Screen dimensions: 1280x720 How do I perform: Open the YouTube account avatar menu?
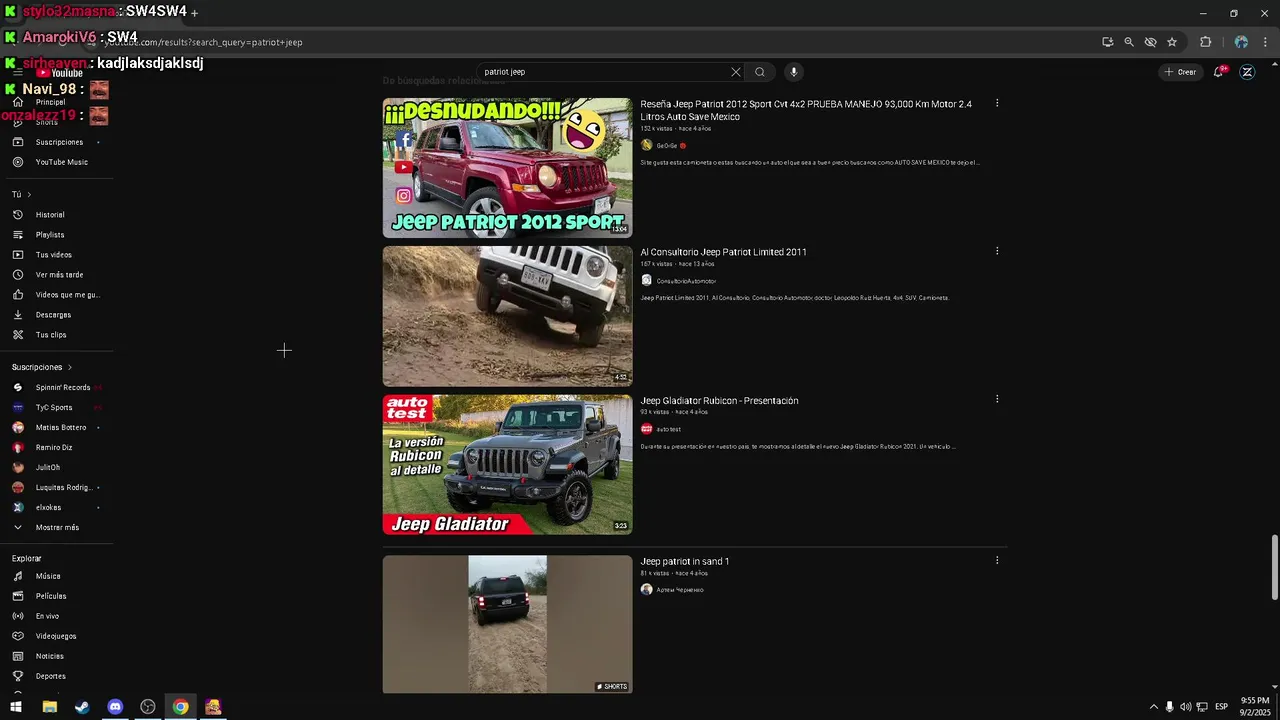(x=1247, y=72)
